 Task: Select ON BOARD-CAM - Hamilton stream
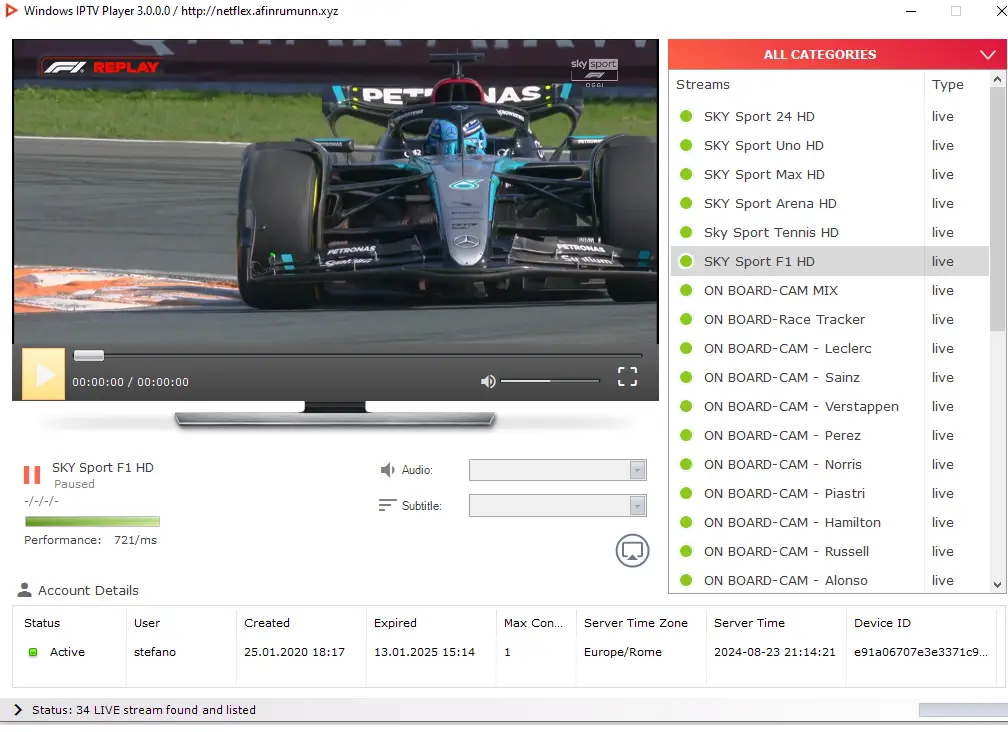[829, 522]
